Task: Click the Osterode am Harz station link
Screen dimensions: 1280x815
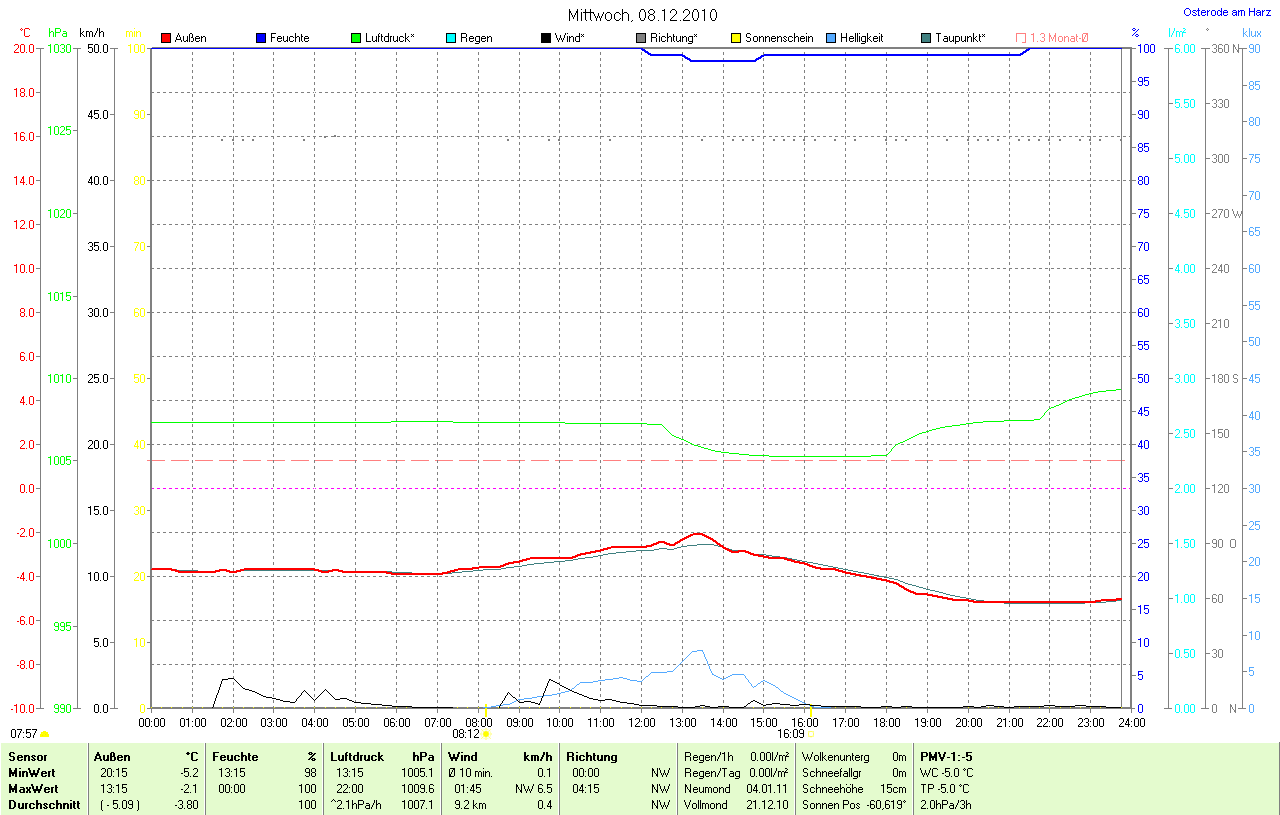Action: point(1226,12)
